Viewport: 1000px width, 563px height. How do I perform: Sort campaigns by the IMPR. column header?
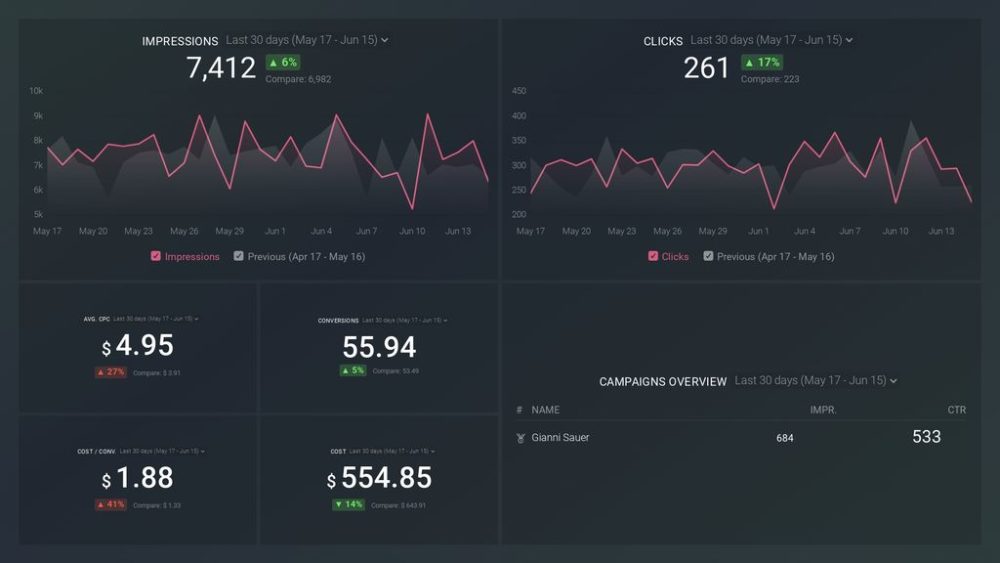pyautogui.click(x=822, y=410)
